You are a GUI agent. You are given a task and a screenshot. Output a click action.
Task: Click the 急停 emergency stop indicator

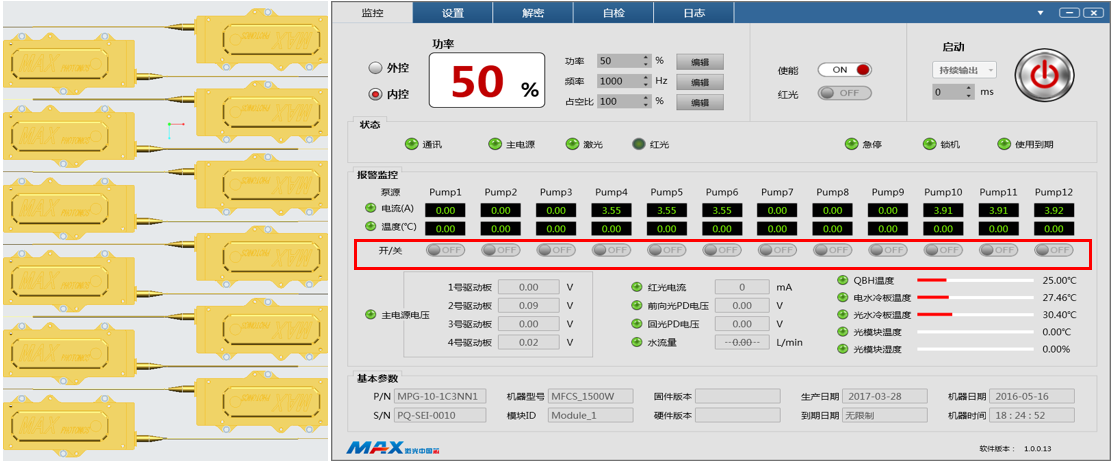pos(853,144)
